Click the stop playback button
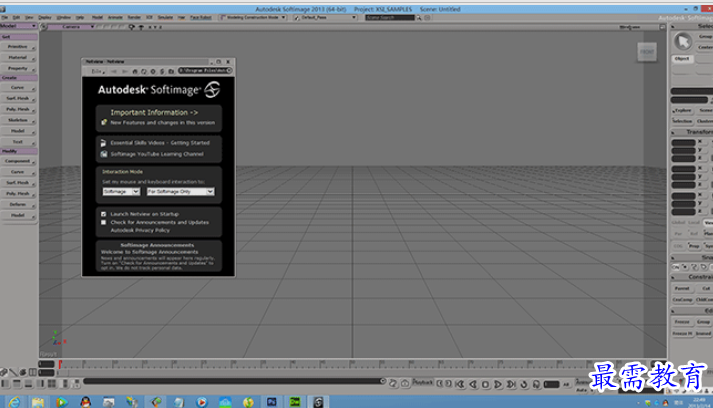Image resolution: width=713 pixels, height=408 pixels. (485, 384)
